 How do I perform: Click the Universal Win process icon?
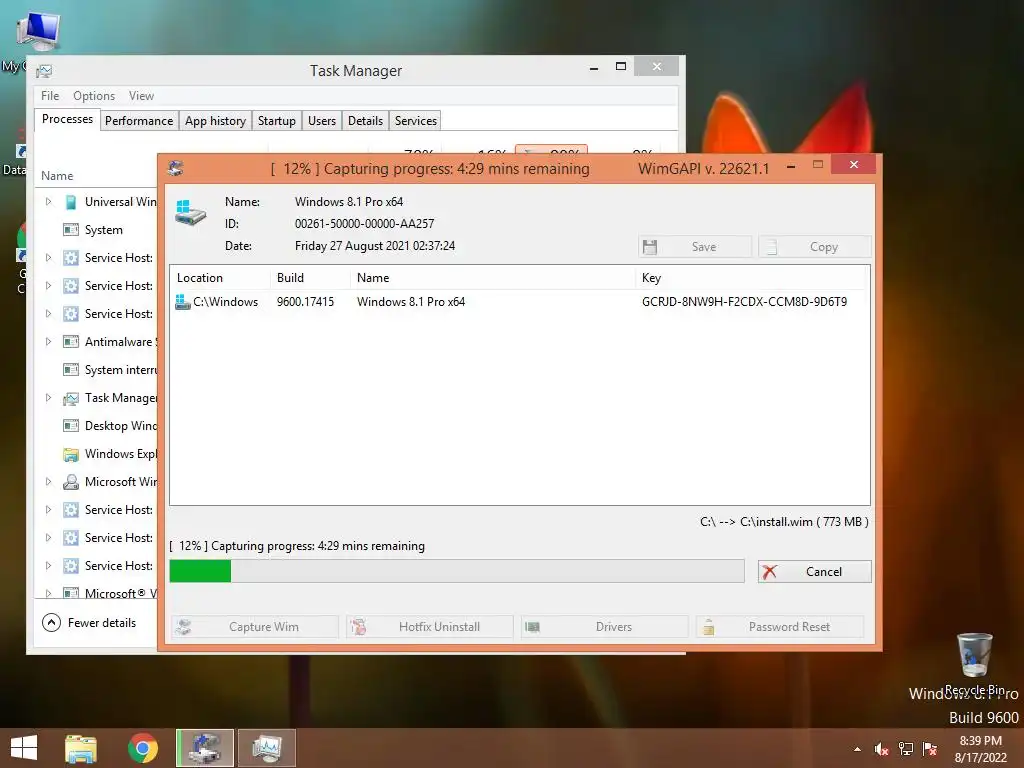click(x=71, y=202)
